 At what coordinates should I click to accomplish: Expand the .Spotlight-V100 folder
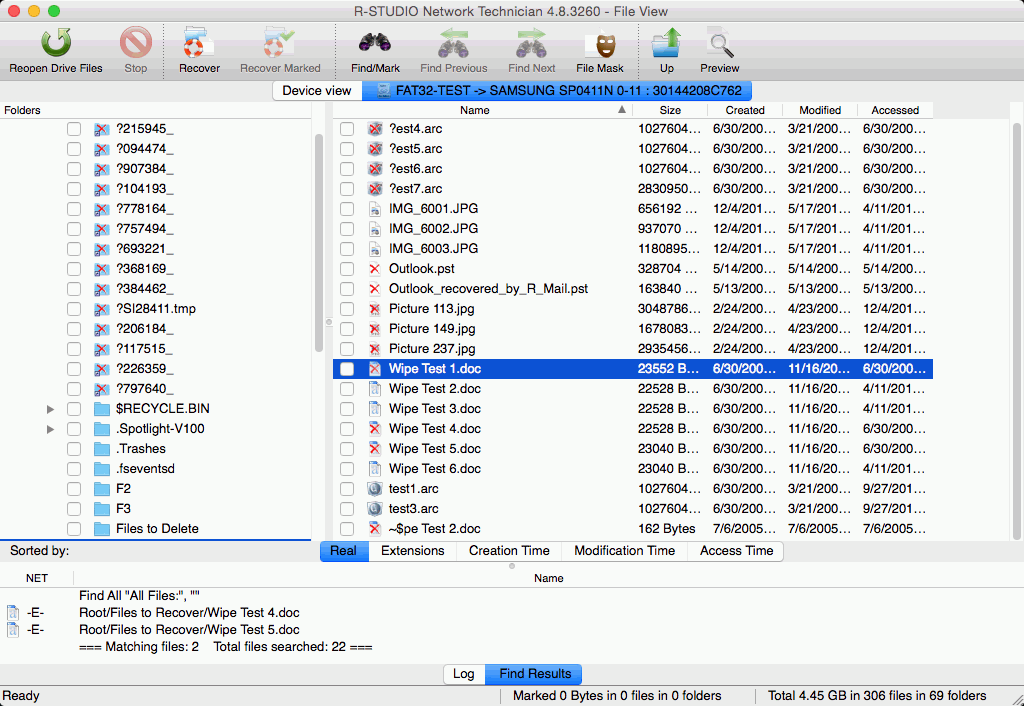coord(50,429)
